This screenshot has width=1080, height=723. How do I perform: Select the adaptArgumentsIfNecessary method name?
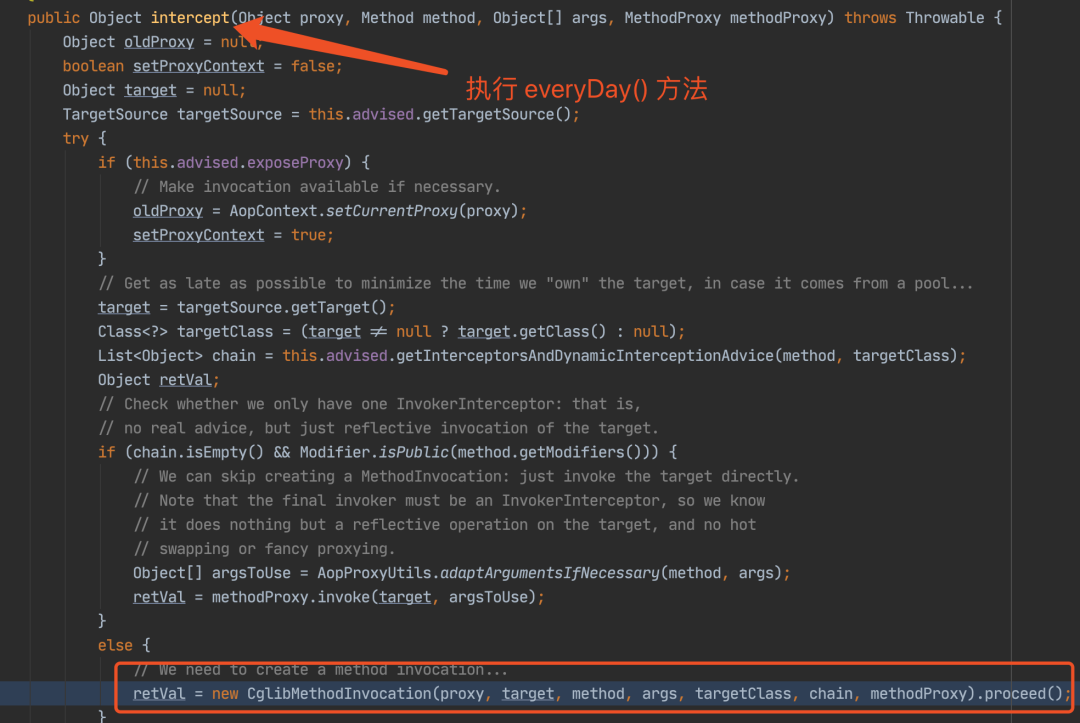click(x=550, y=573)
